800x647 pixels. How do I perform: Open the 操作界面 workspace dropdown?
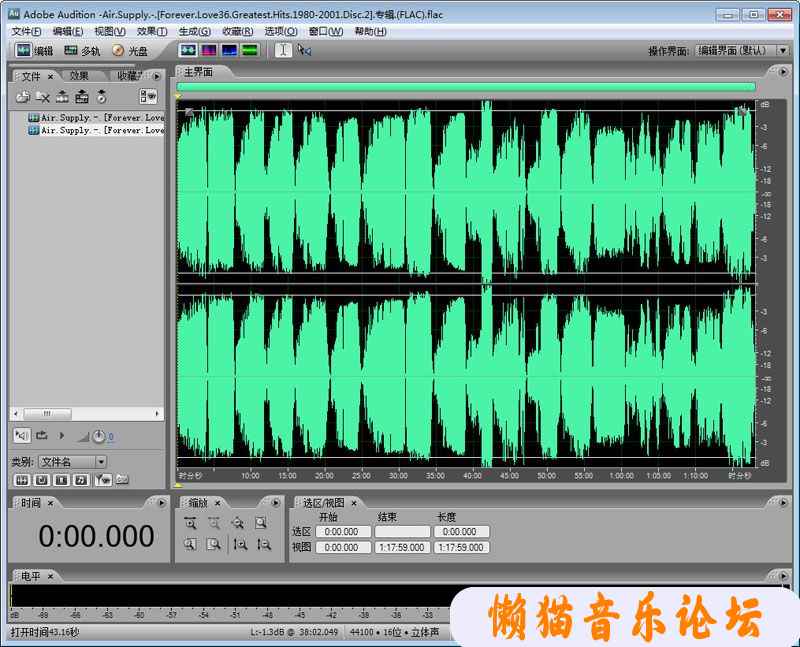742,51
